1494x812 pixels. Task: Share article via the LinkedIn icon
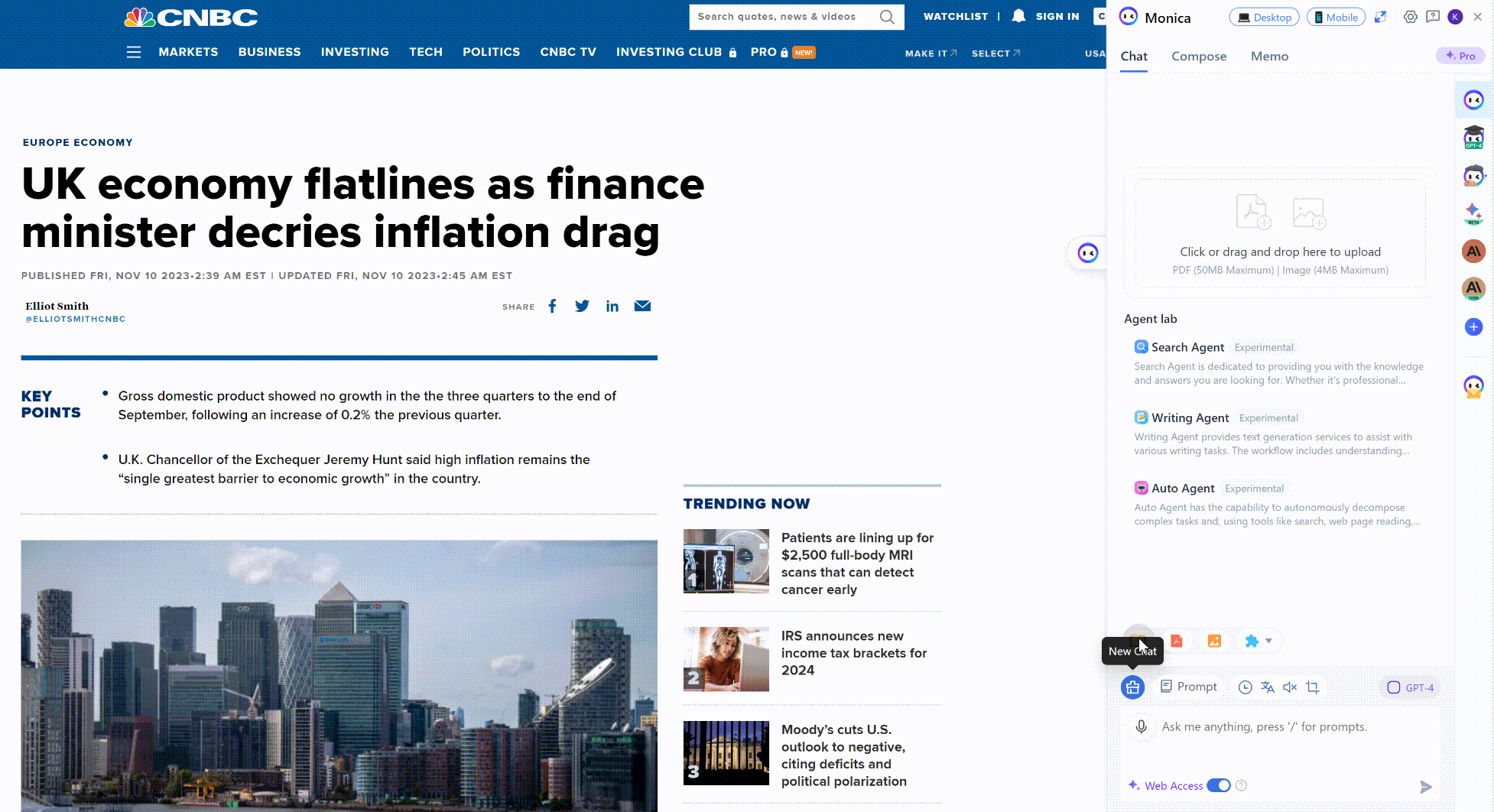coord(612,307)
